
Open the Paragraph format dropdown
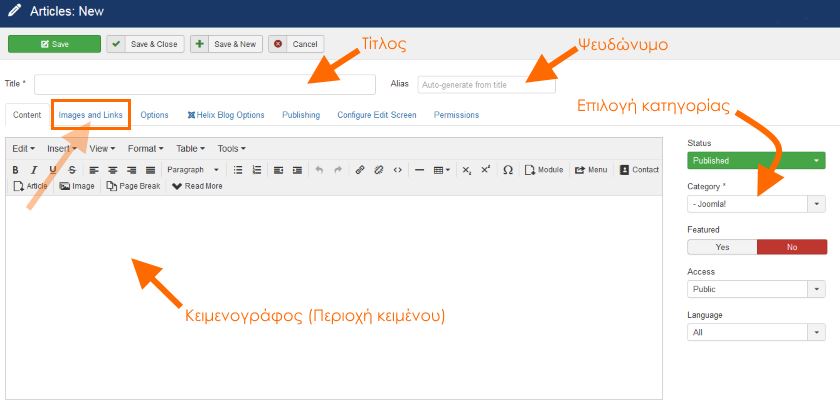point(193,170)
